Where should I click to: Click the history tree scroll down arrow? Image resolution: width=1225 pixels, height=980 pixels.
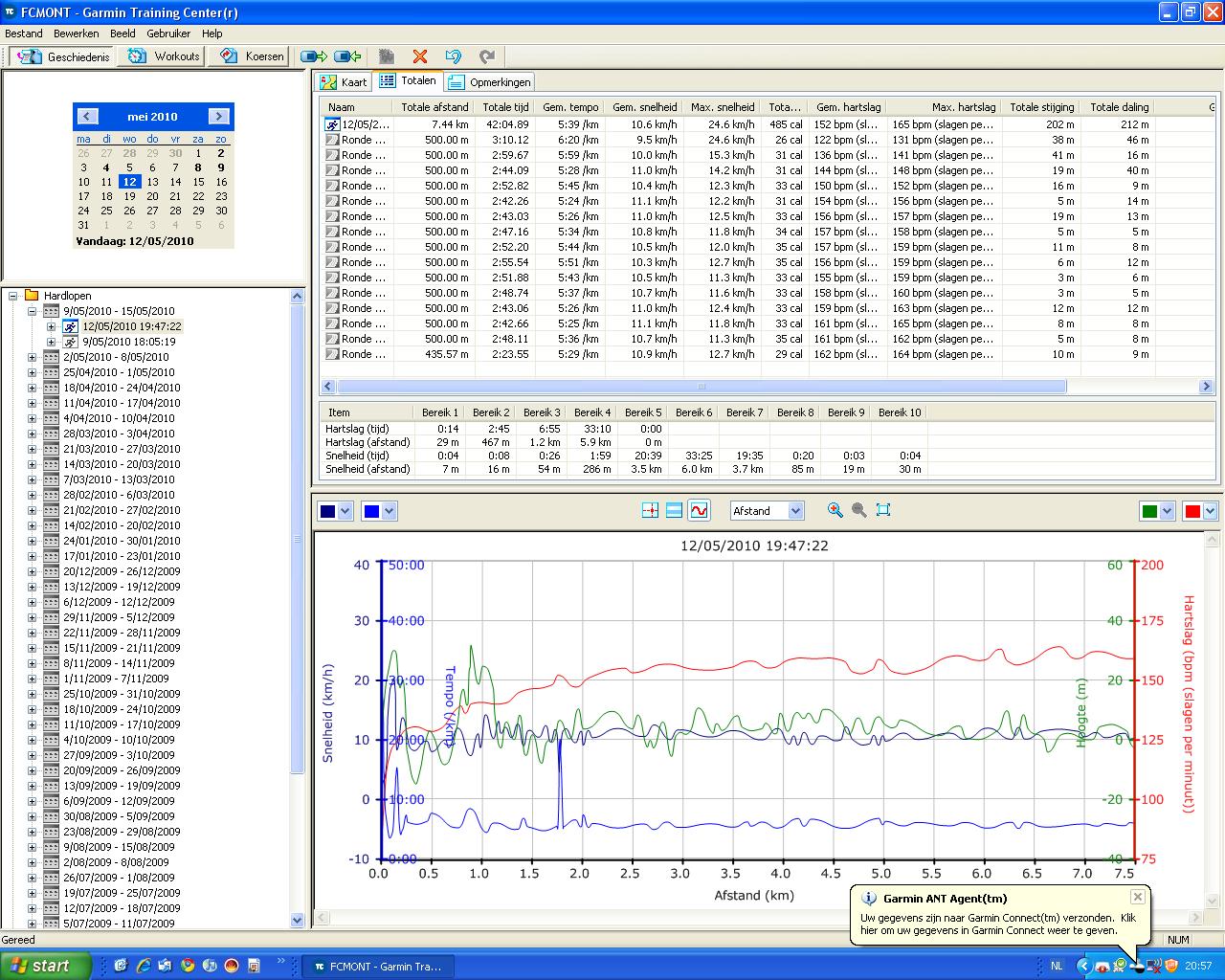tap(297, 921)
